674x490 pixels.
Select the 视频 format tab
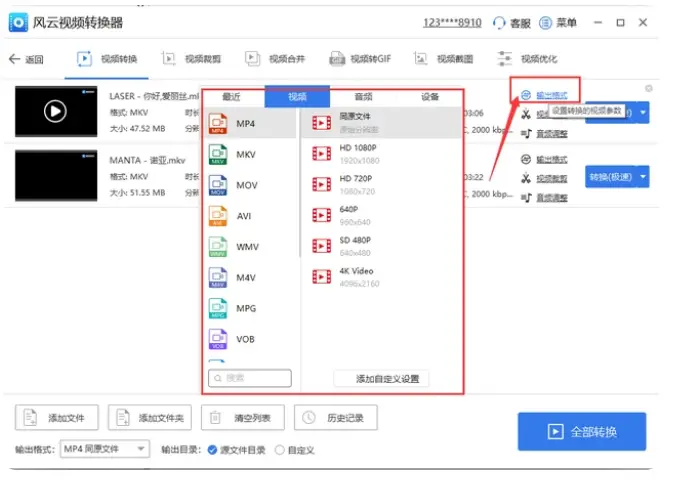pos(297,97)
